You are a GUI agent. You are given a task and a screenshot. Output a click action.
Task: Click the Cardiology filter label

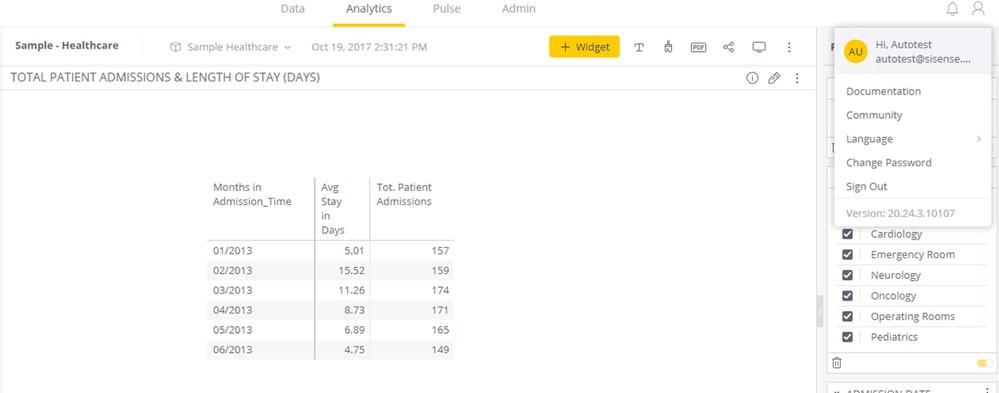896,234
